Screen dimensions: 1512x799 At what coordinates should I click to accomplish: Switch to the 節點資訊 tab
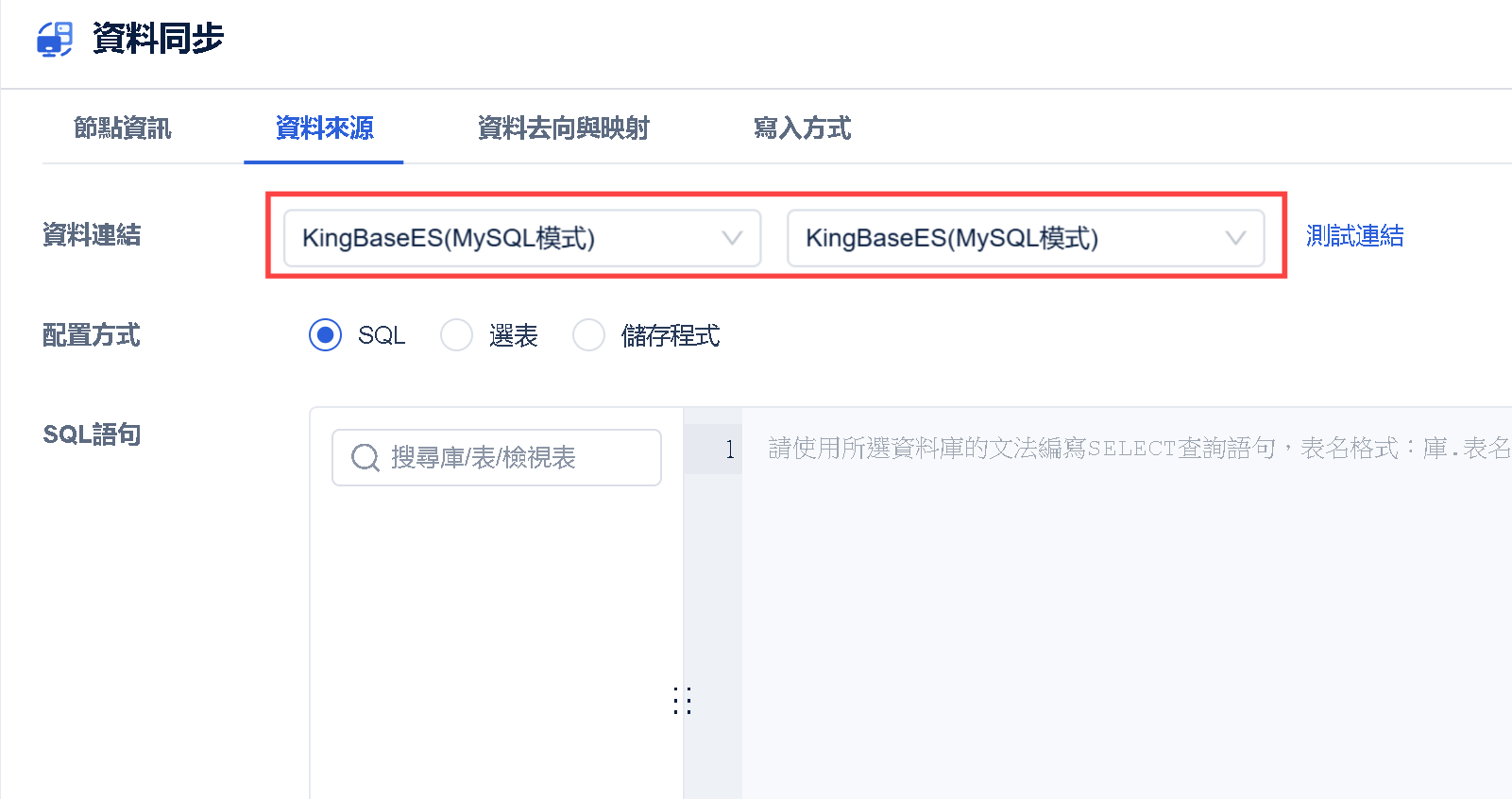[x=123, y=128]
